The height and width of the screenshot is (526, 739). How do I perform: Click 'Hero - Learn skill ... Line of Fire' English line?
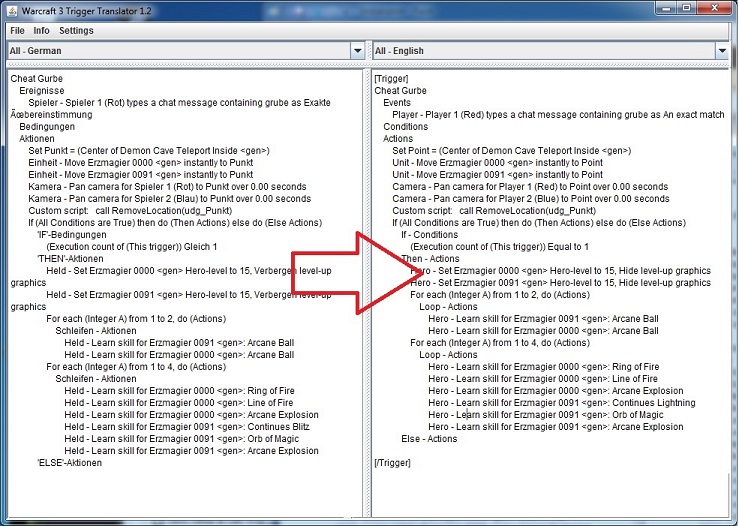pyautogui.click(x=543, y=379)
